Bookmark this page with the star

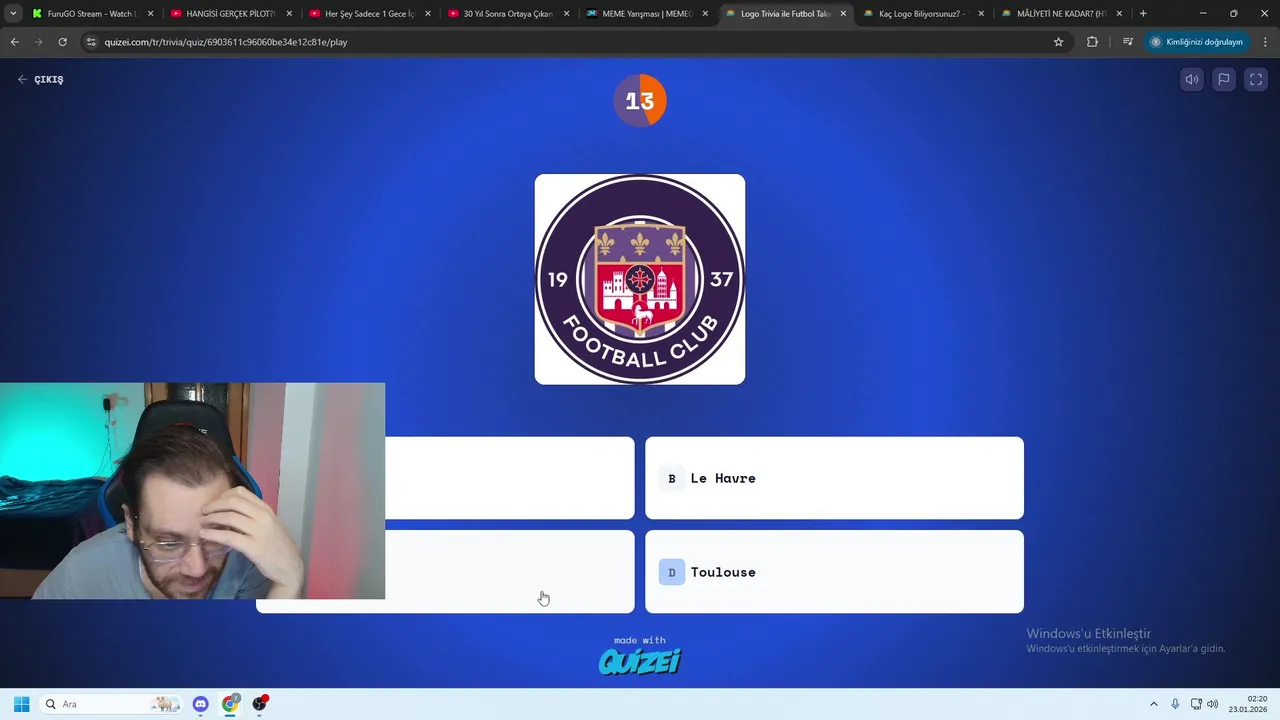(1058, 42)
